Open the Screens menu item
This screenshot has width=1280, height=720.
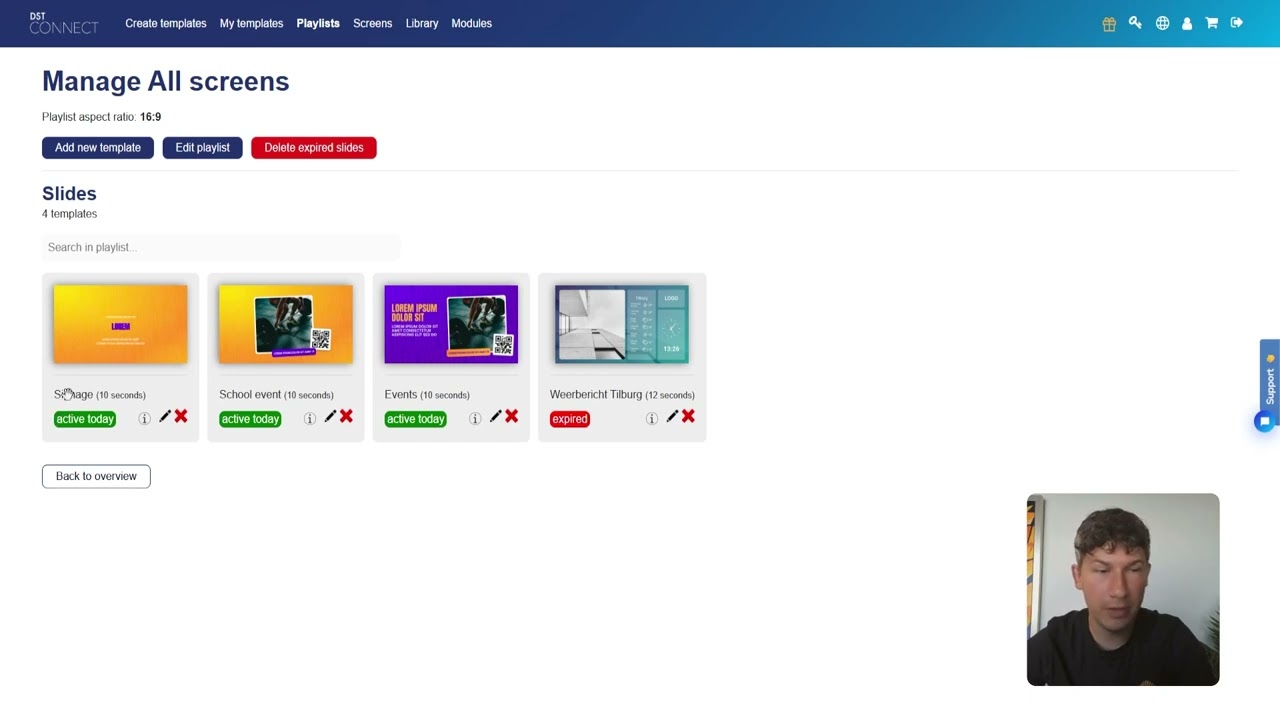point(372,23)
